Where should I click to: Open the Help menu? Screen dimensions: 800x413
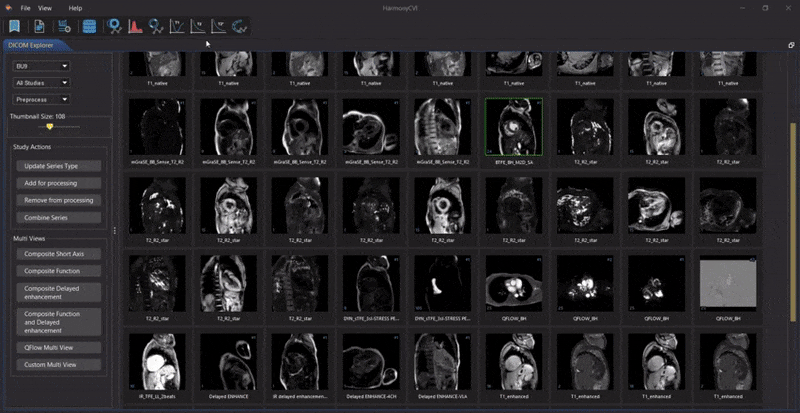(x=75, y=8)
